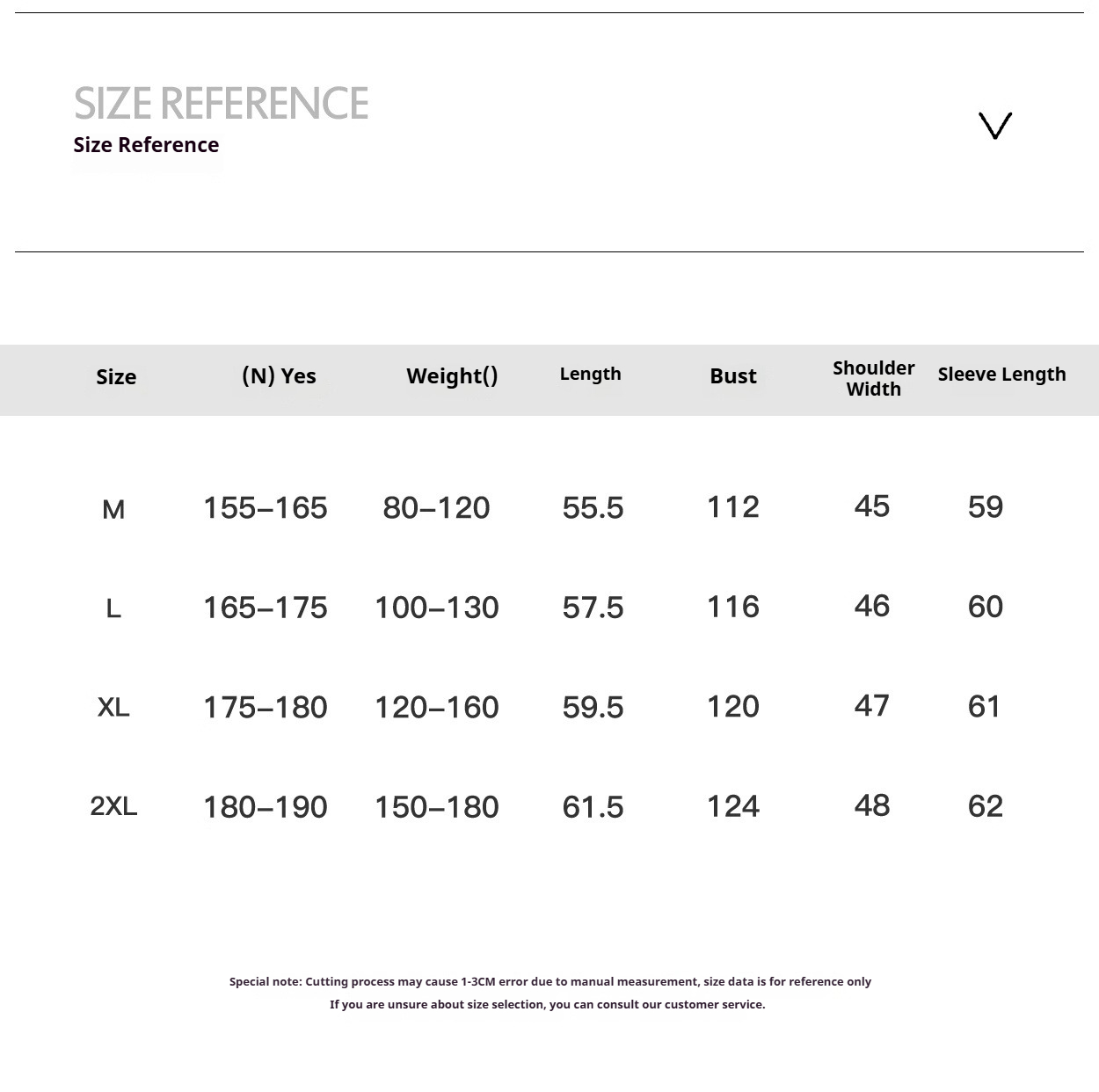Viewport: 1099px width, 1092px height.
Task: Collapse the Size Reference section chevron
Action: [995, 126]
